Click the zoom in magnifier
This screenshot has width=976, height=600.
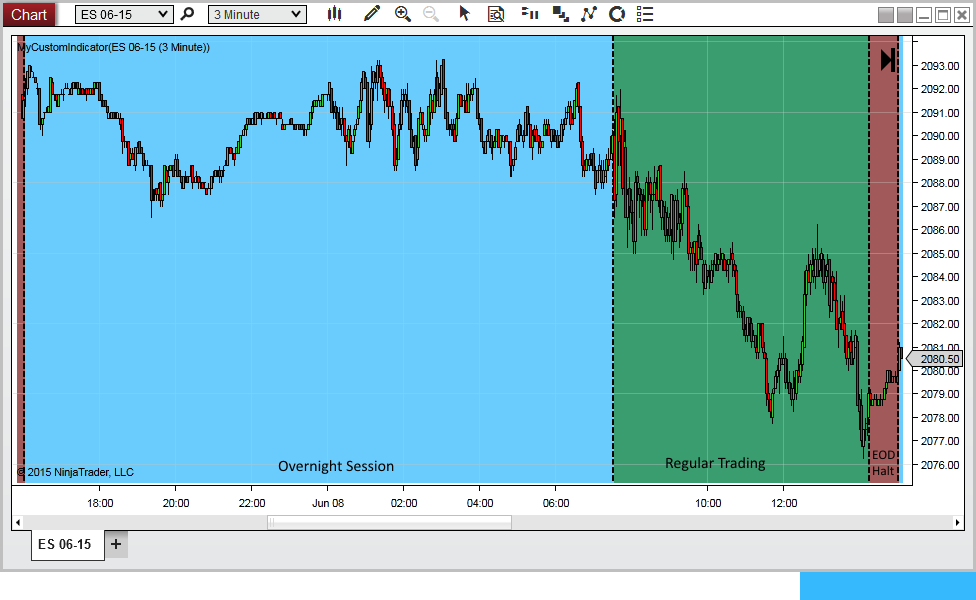pos(403,14)
